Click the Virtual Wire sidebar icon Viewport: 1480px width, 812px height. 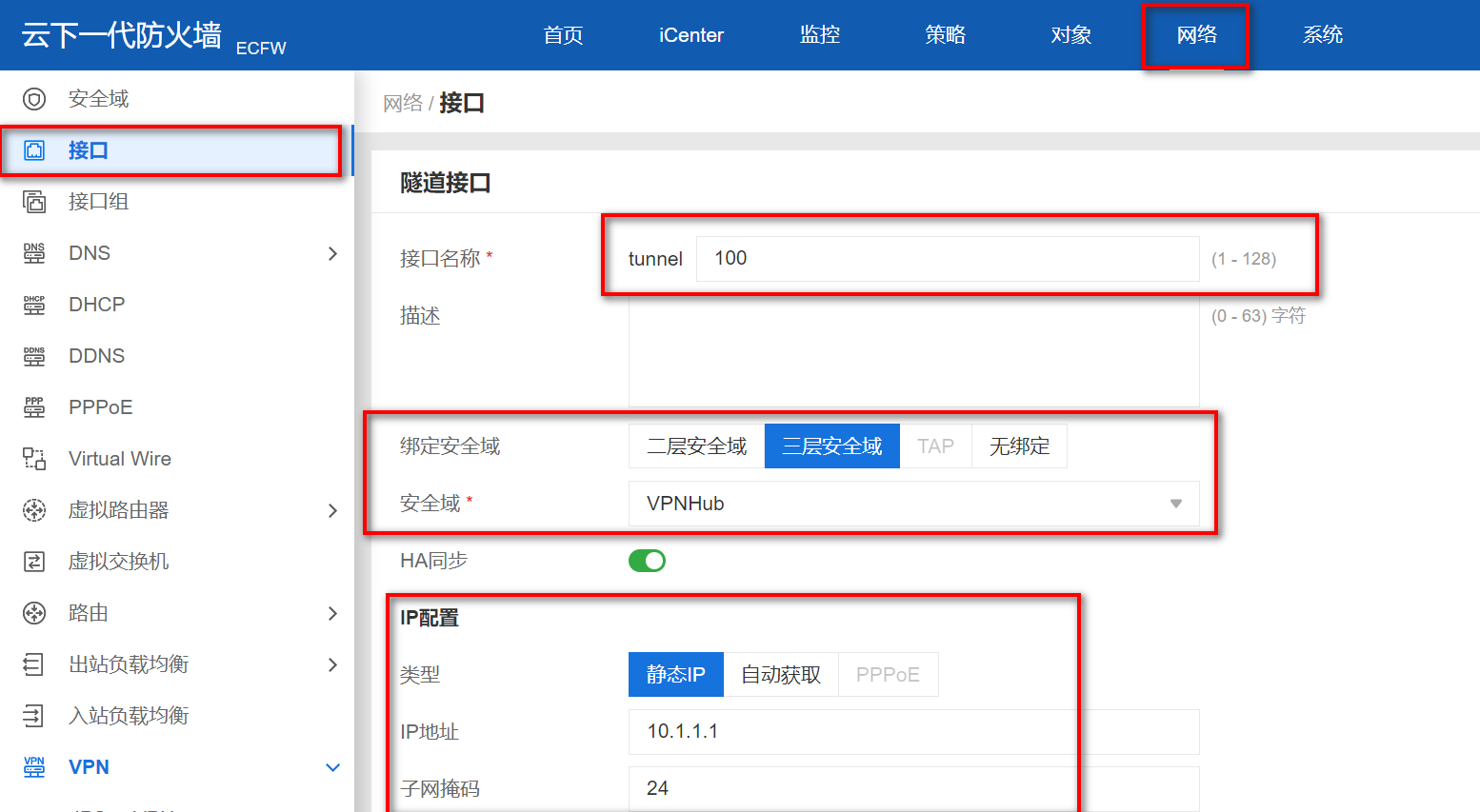(x=34, y=459)
